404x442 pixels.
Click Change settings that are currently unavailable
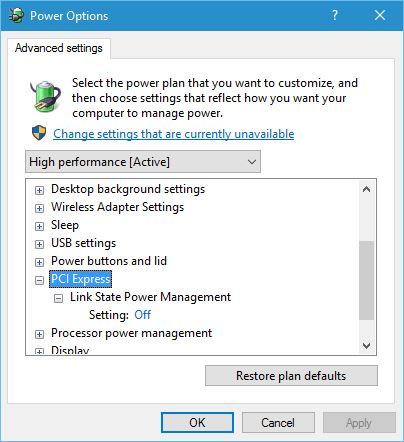coord(174,134)
